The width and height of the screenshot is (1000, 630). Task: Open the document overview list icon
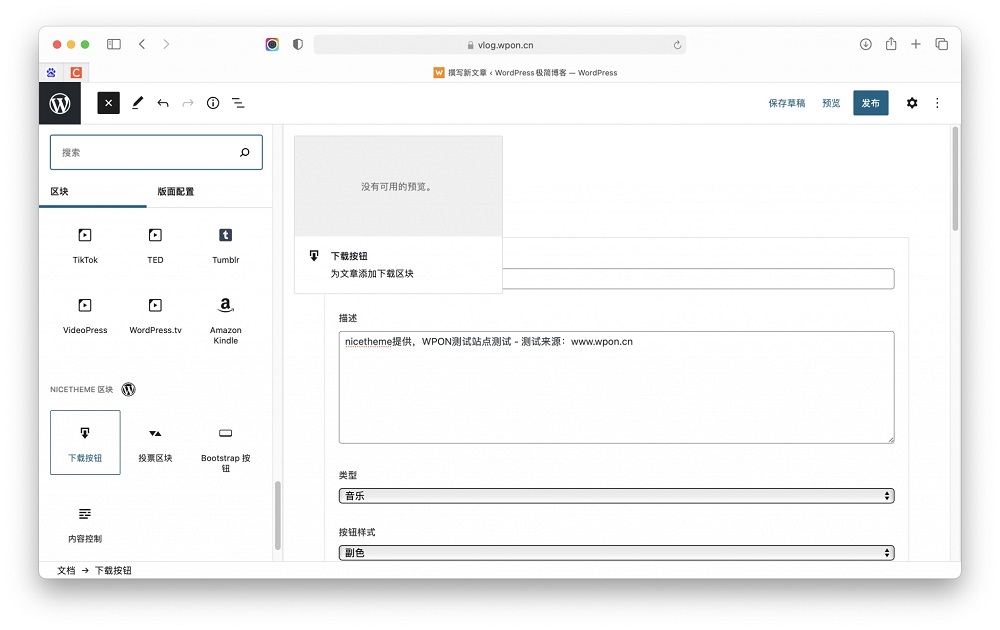click(x=238, y=103)
